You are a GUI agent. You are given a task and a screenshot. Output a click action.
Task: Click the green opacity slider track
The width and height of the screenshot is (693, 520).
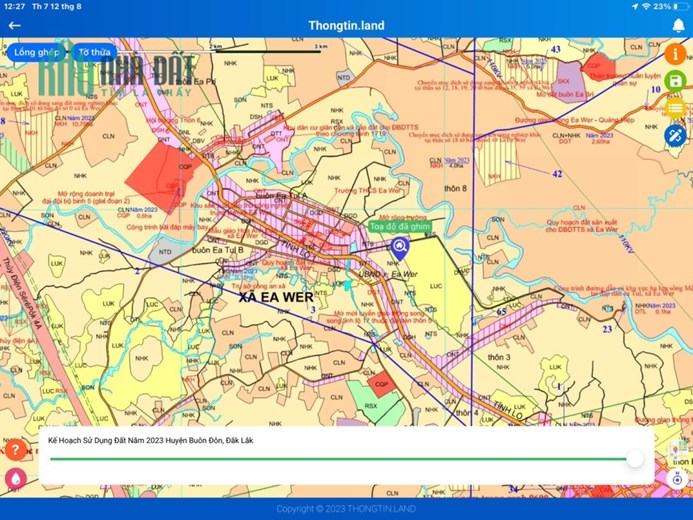(338, 459)
